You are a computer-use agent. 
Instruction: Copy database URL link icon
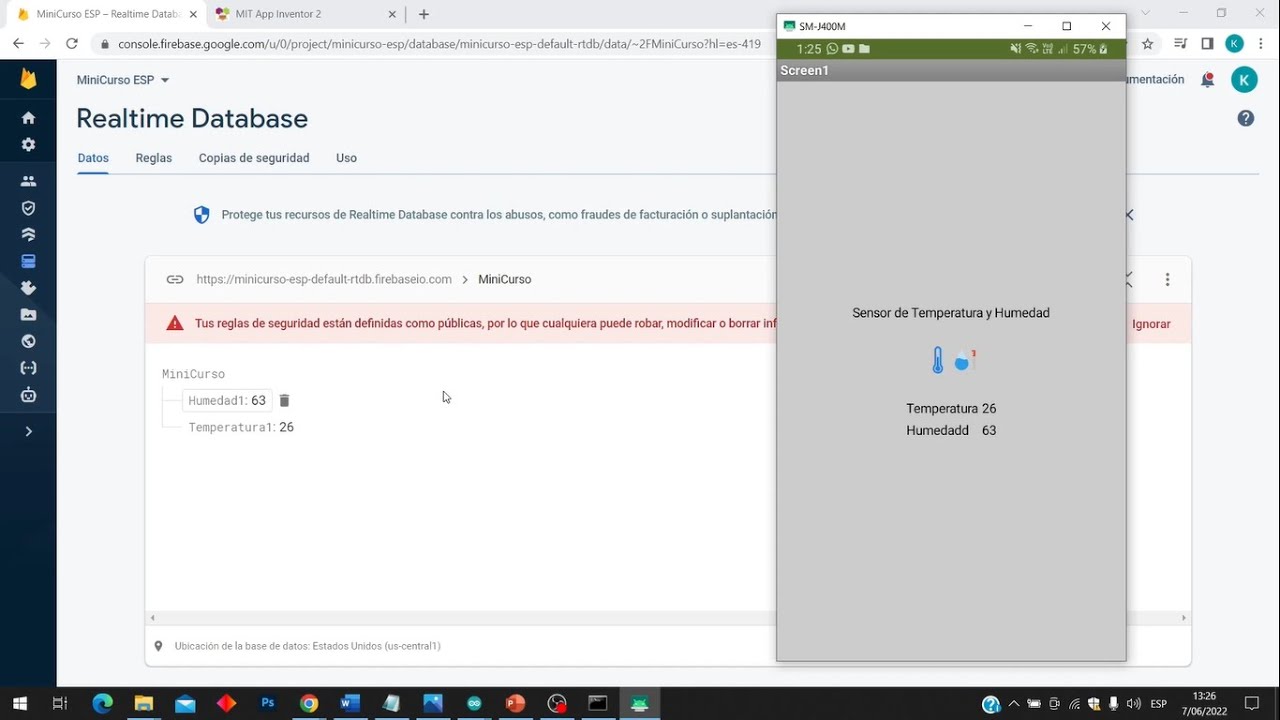coord(175,279)
